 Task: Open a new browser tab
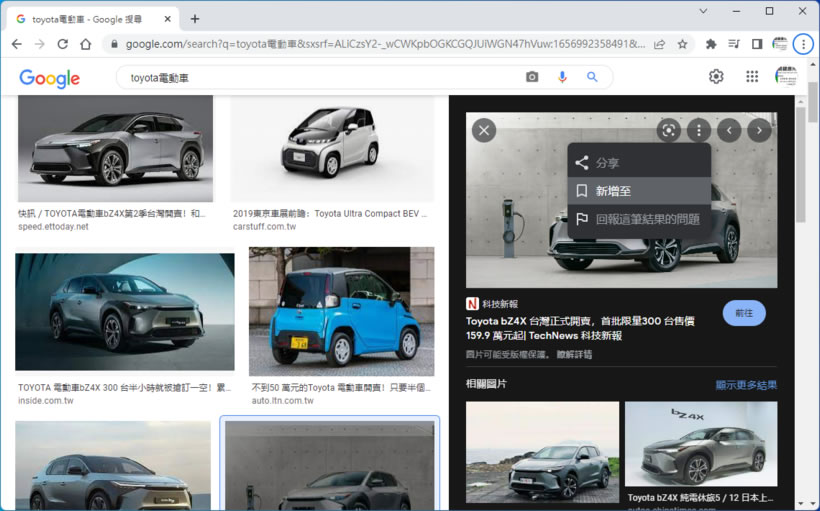(195, 19)
